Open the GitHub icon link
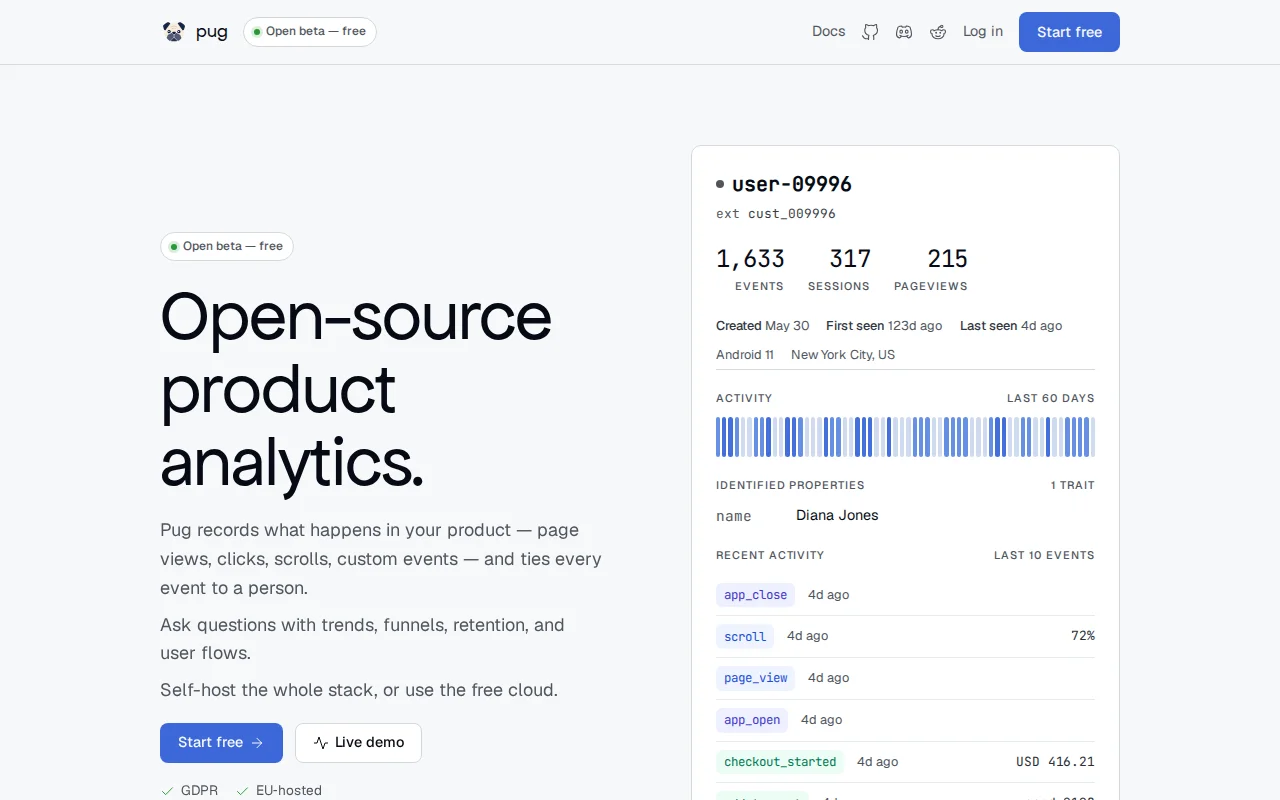The width and height of the screenshot is (1280, 800). tap(871, 32)
